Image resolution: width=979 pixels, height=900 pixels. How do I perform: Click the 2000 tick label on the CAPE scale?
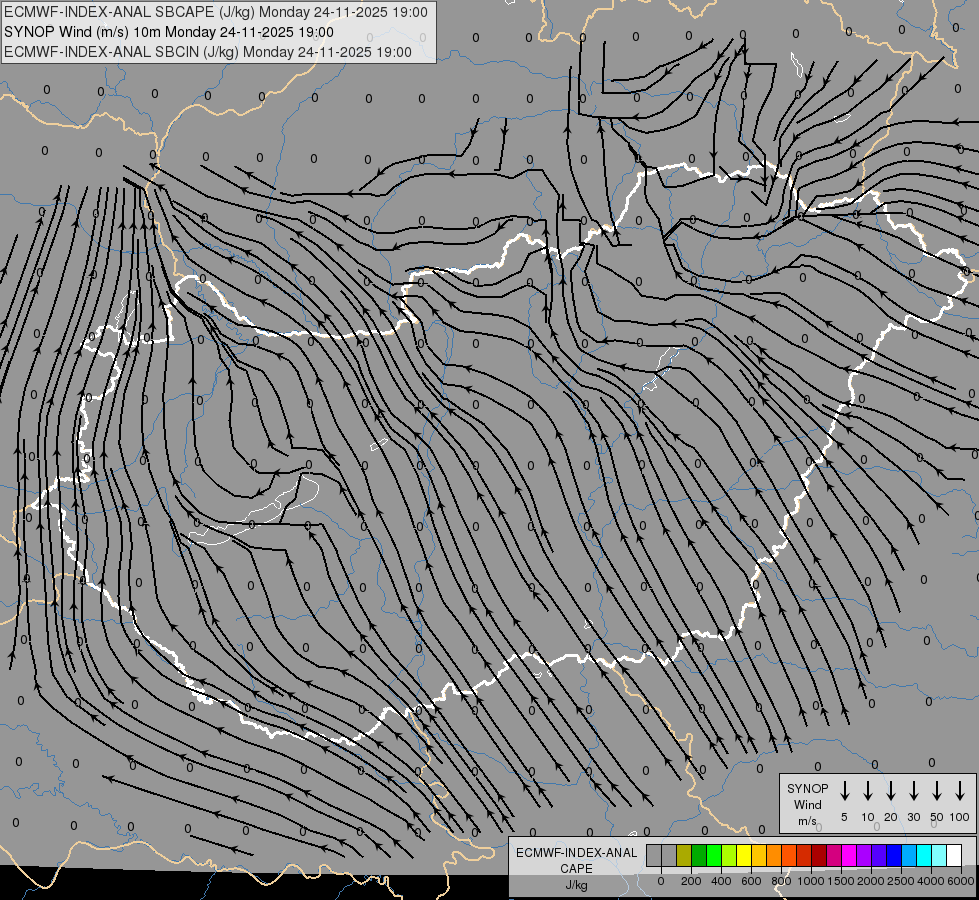[871, 881]
